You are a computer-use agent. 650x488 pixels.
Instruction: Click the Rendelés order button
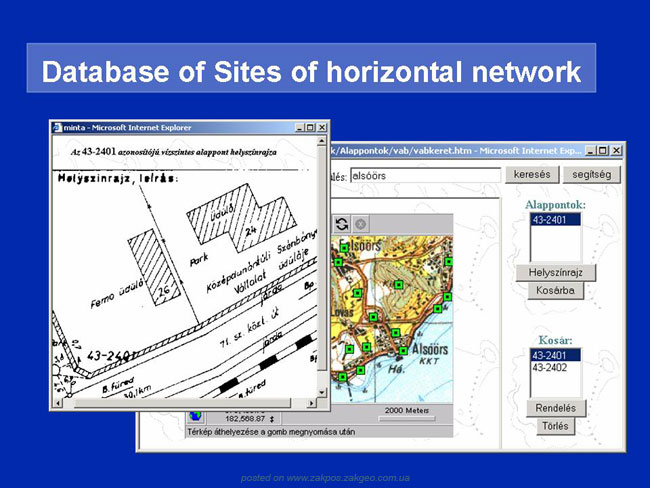tap(555, 408)
